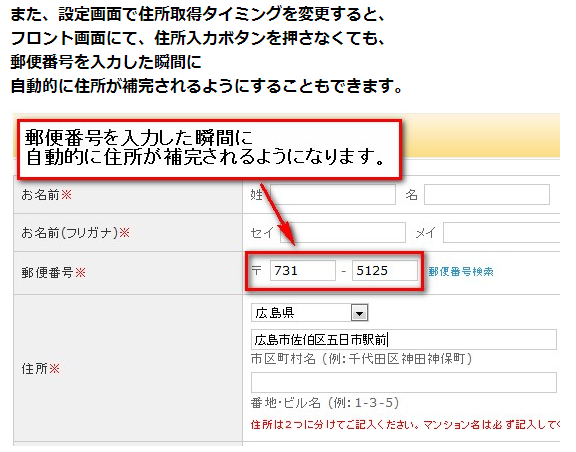Click the お名前(フリガナ) row label
The image size is (576, 452).
click(x=76, y=233)
